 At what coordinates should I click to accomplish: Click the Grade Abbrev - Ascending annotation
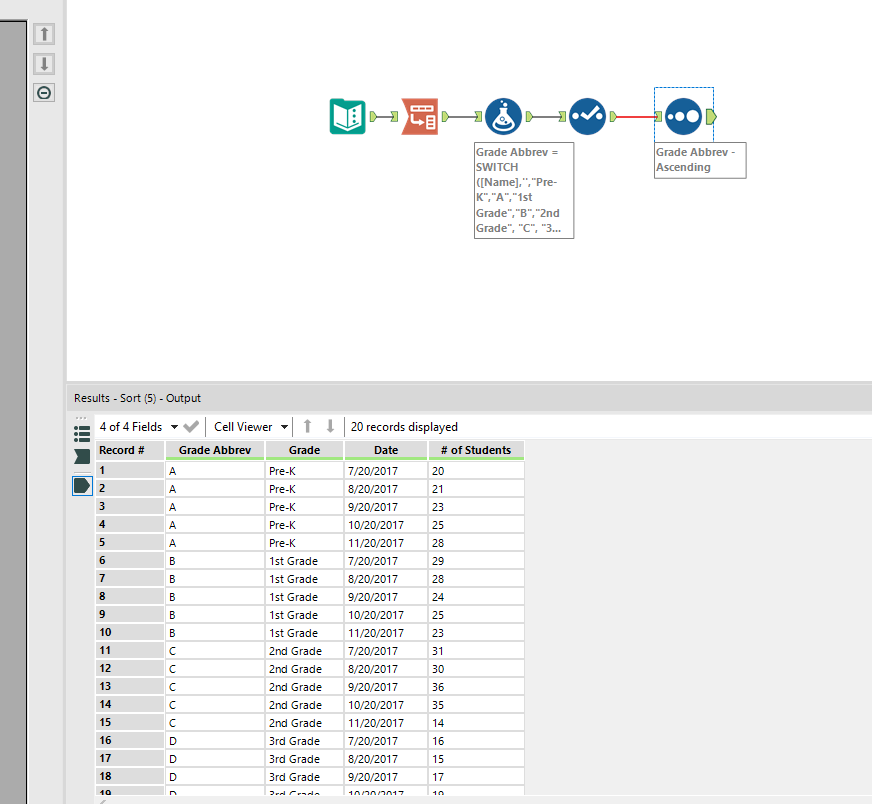coord(700,160)
